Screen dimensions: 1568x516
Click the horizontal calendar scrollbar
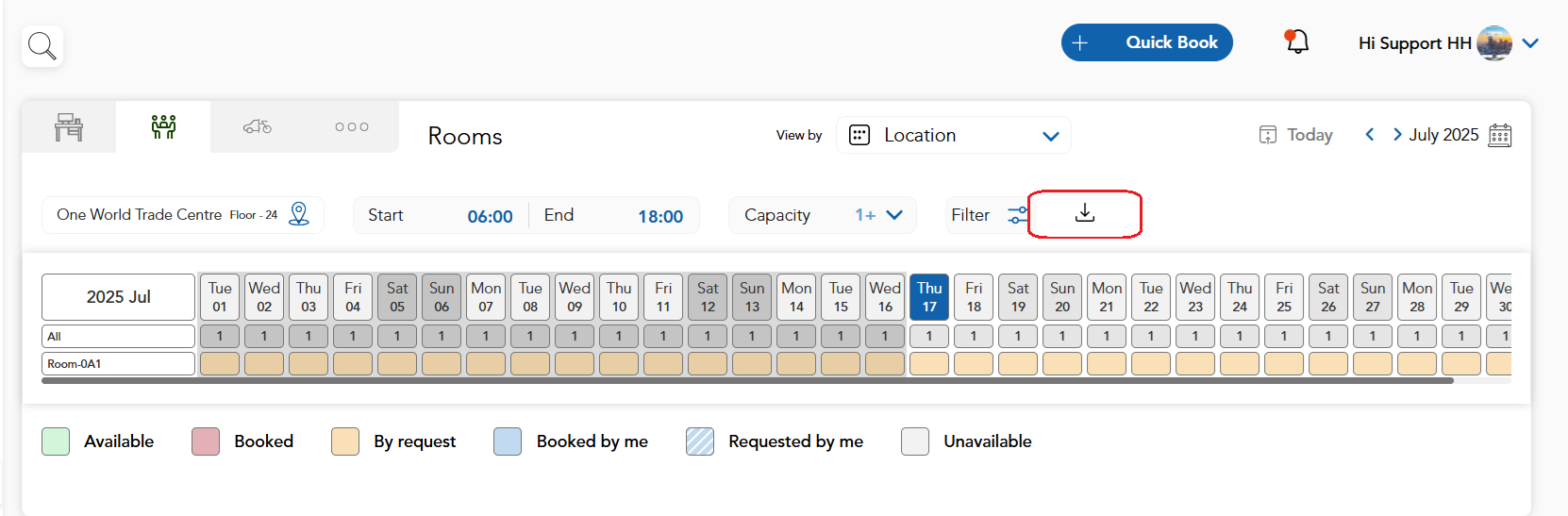coord(747,381)
